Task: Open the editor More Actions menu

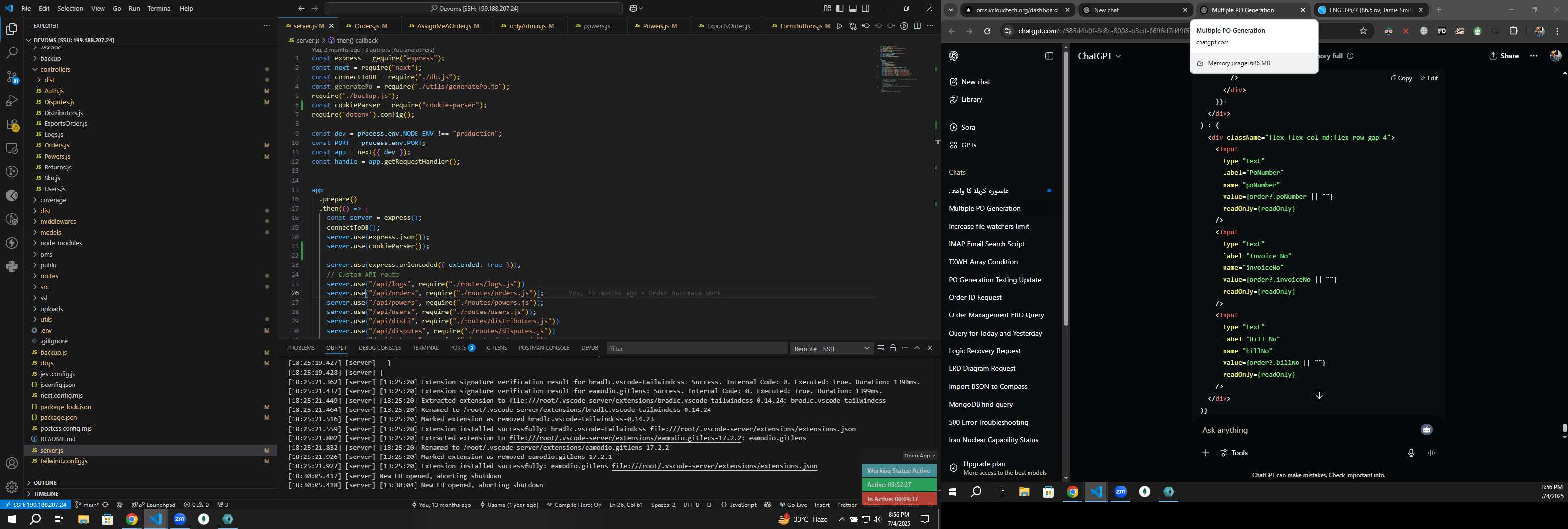Action: coord(930,26)
